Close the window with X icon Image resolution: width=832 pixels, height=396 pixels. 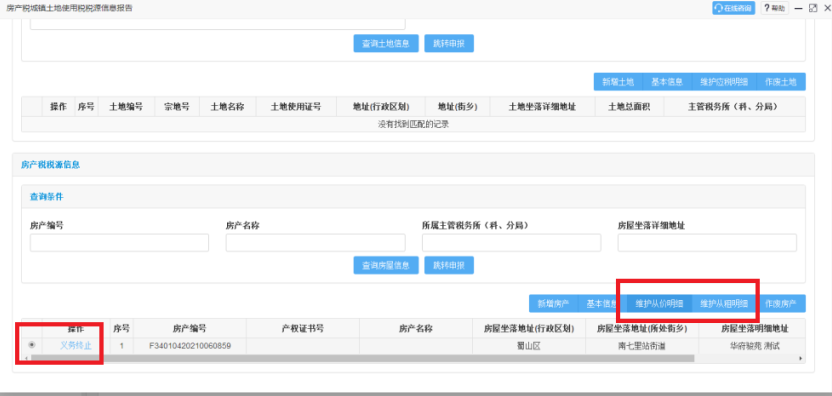click(826, 8)
